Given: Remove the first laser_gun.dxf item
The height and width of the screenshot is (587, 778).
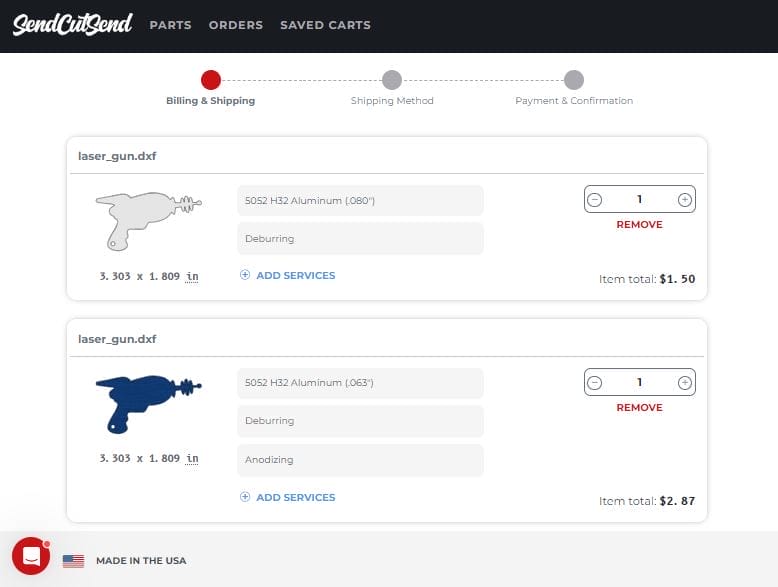Looking at the screenshot, I should tap(639, 225).
